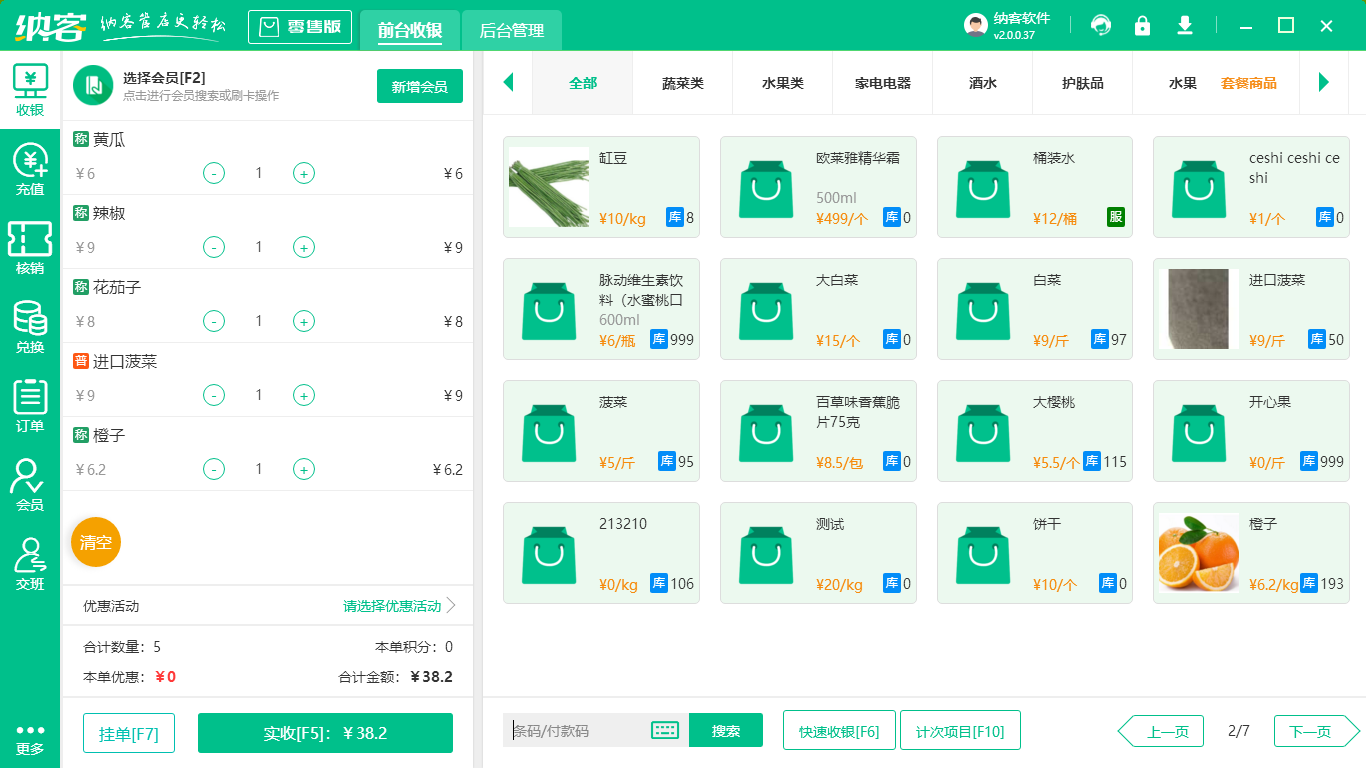
Task: Click the 搜索 search button
Action: [x=726, y=730]
